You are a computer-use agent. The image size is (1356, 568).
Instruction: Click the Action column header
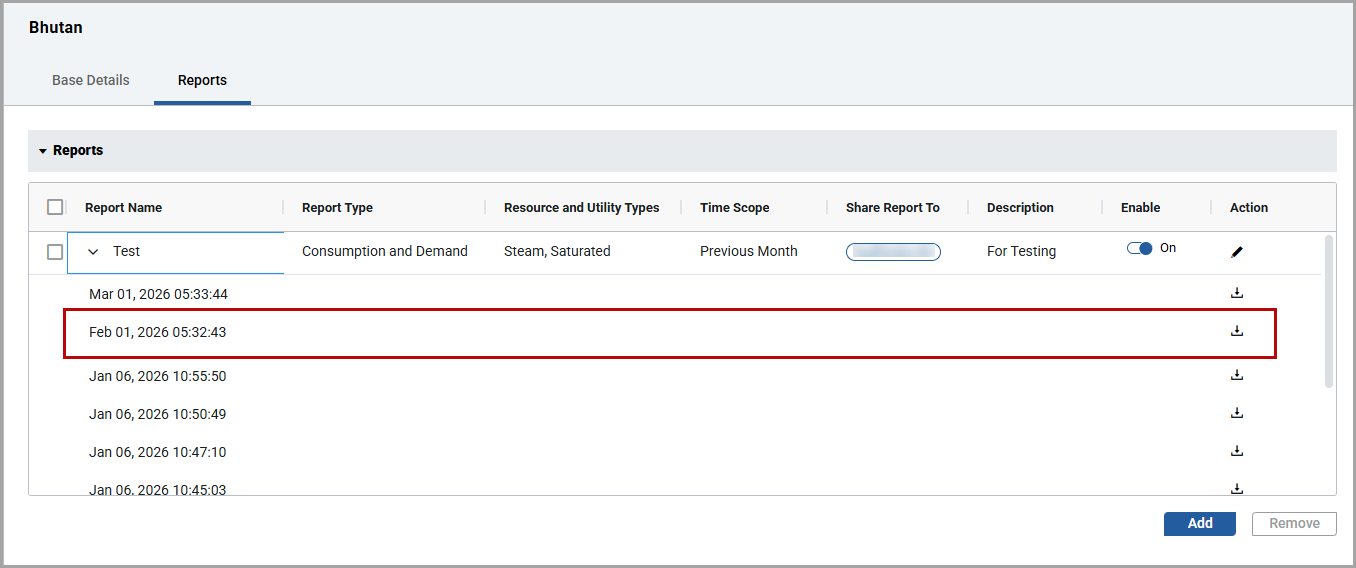(x=1249, y=208)
